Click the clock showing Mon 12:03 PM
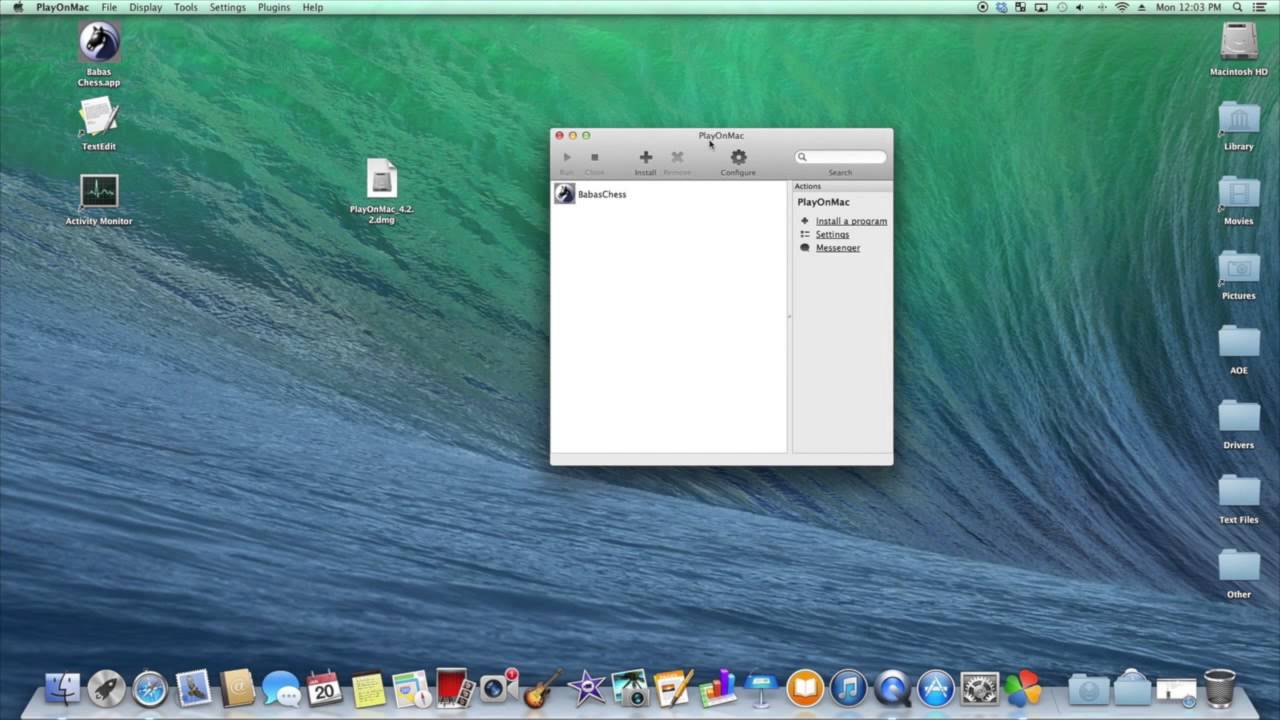Image resolution: width=1280 pixels, height=720 pixels. point(1188,7)
